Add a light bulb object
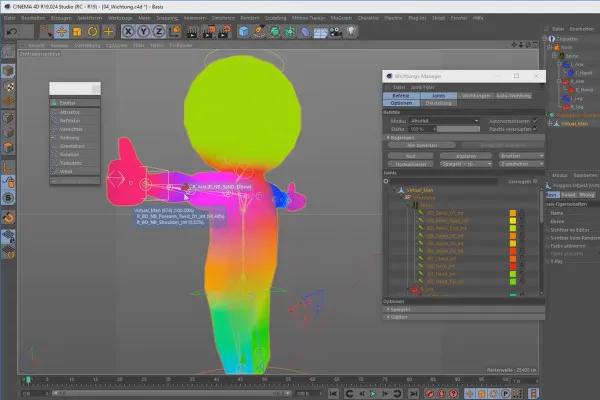 click(351, 32)
